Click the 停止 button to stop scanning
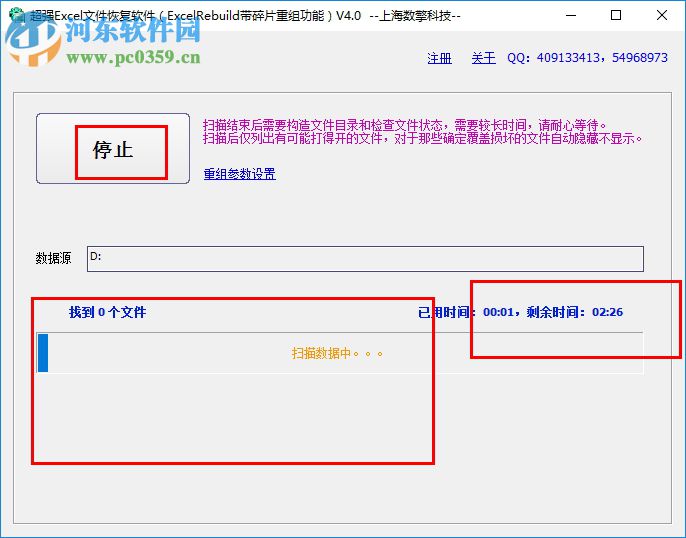Image resolution: width=686 pixels, height=538 pixels. pyautogui.click(x=113, y=149)
